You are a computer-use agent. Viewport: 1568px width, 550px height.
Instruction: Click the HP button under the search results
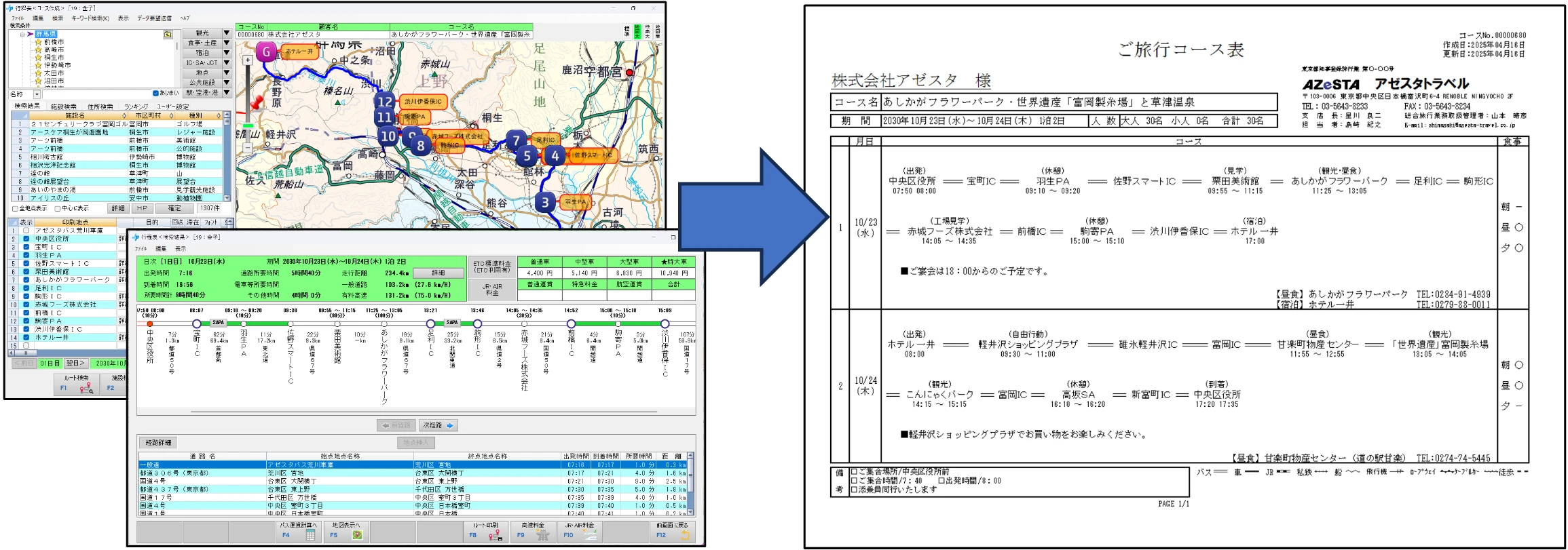143,209
